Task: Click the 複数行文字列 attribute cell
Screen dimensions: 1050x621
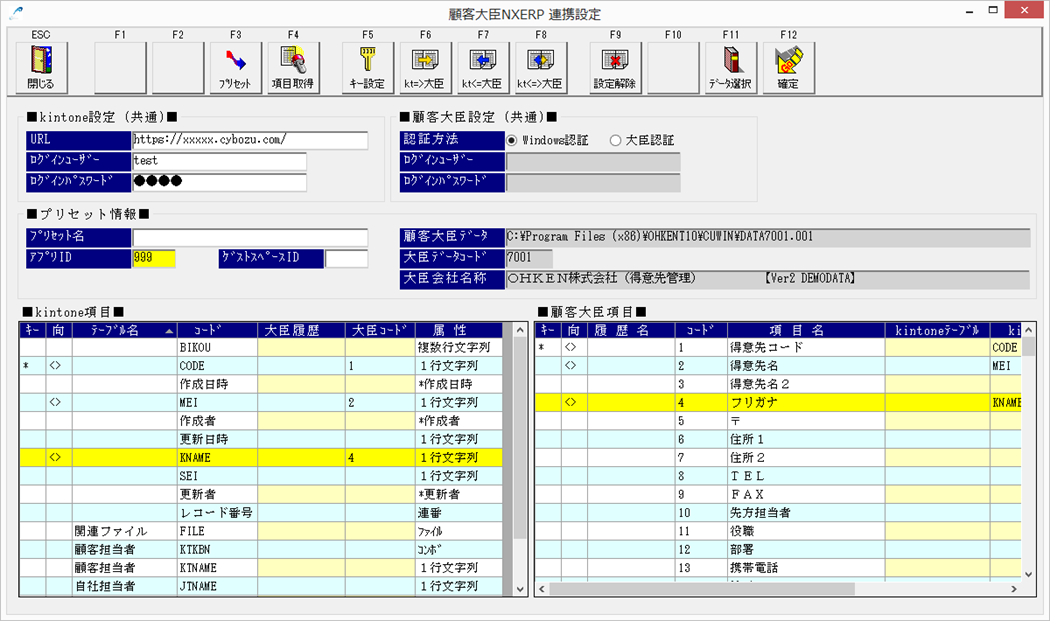Action: pos(459,347)
